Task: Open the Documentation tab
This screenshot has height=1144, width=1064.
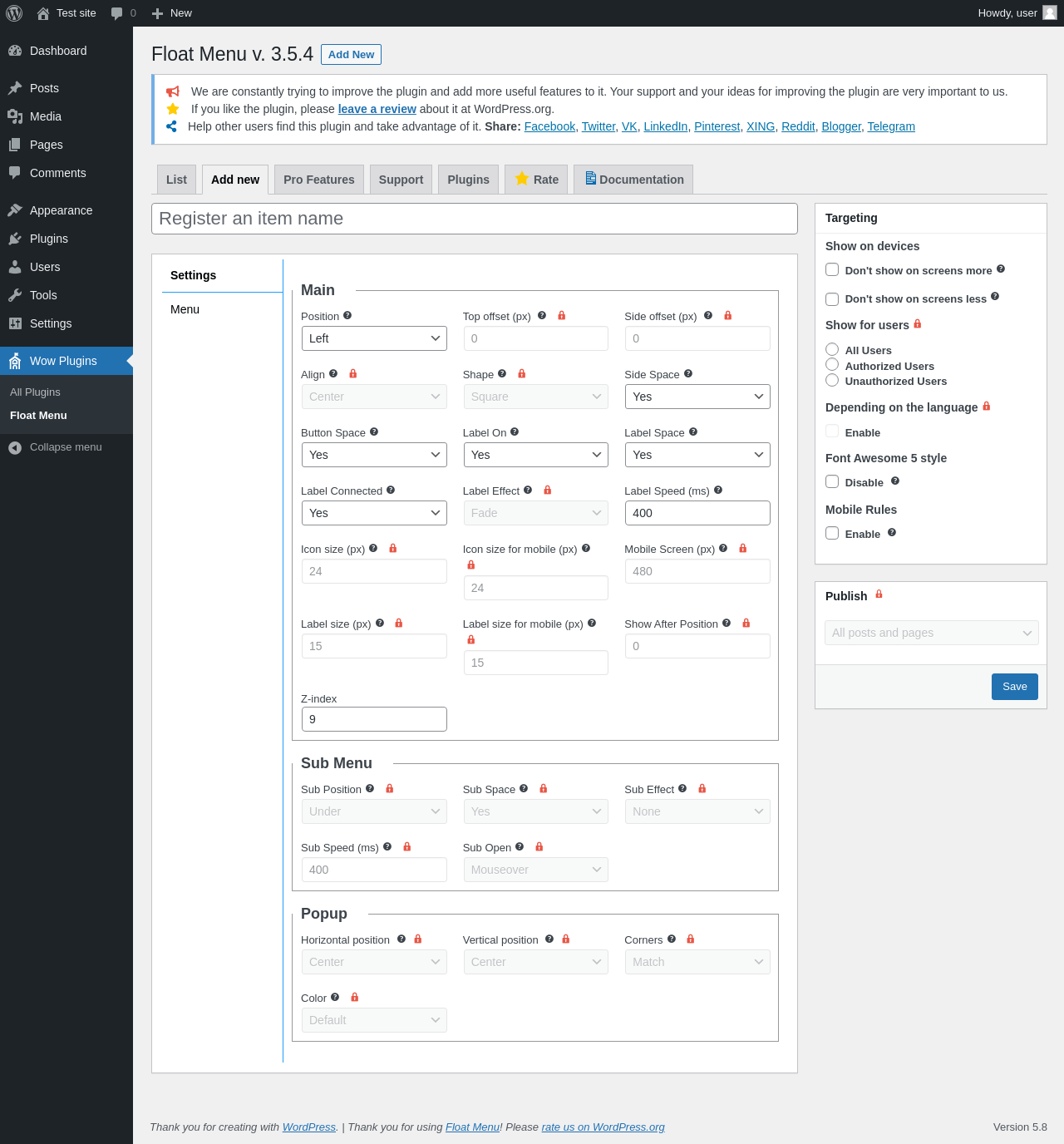Action: (x=633, y=180)
